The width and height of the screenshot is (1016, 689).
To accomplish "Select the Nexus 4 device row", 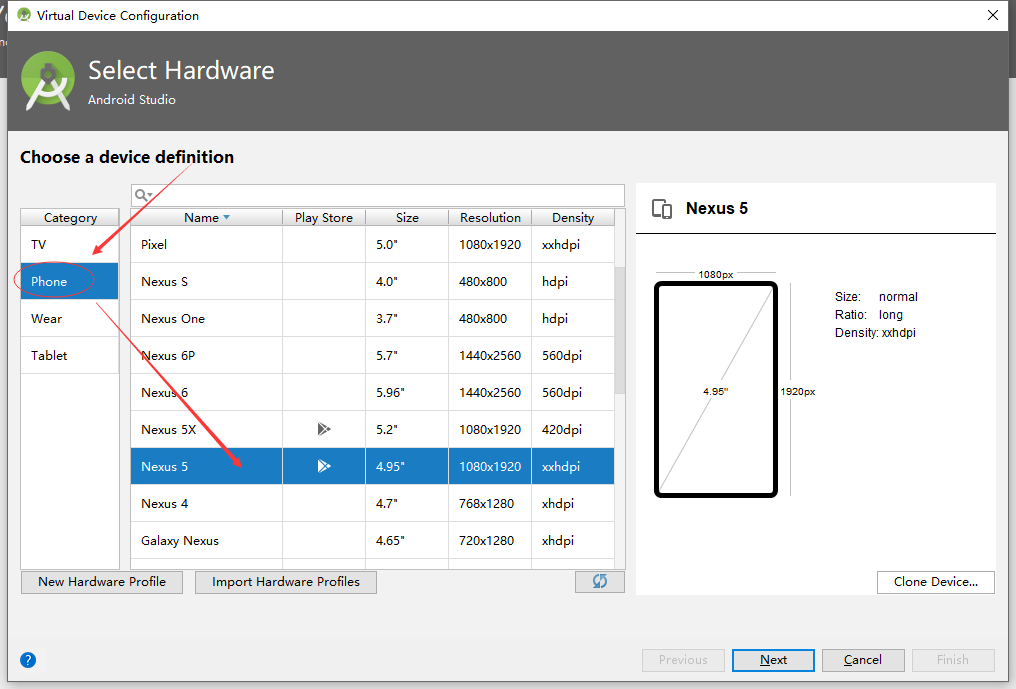I will [x=373, y=503].
